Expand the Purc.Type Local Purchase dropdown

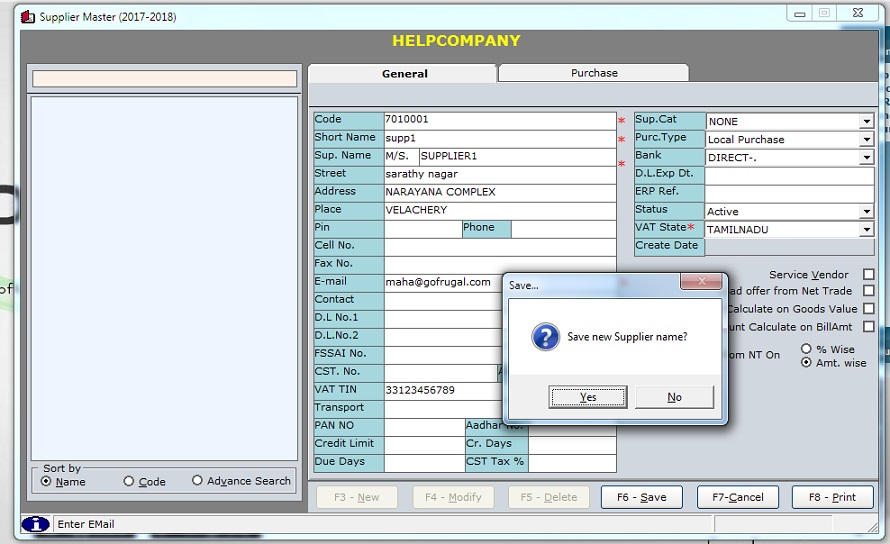click(x=866, y=140)
